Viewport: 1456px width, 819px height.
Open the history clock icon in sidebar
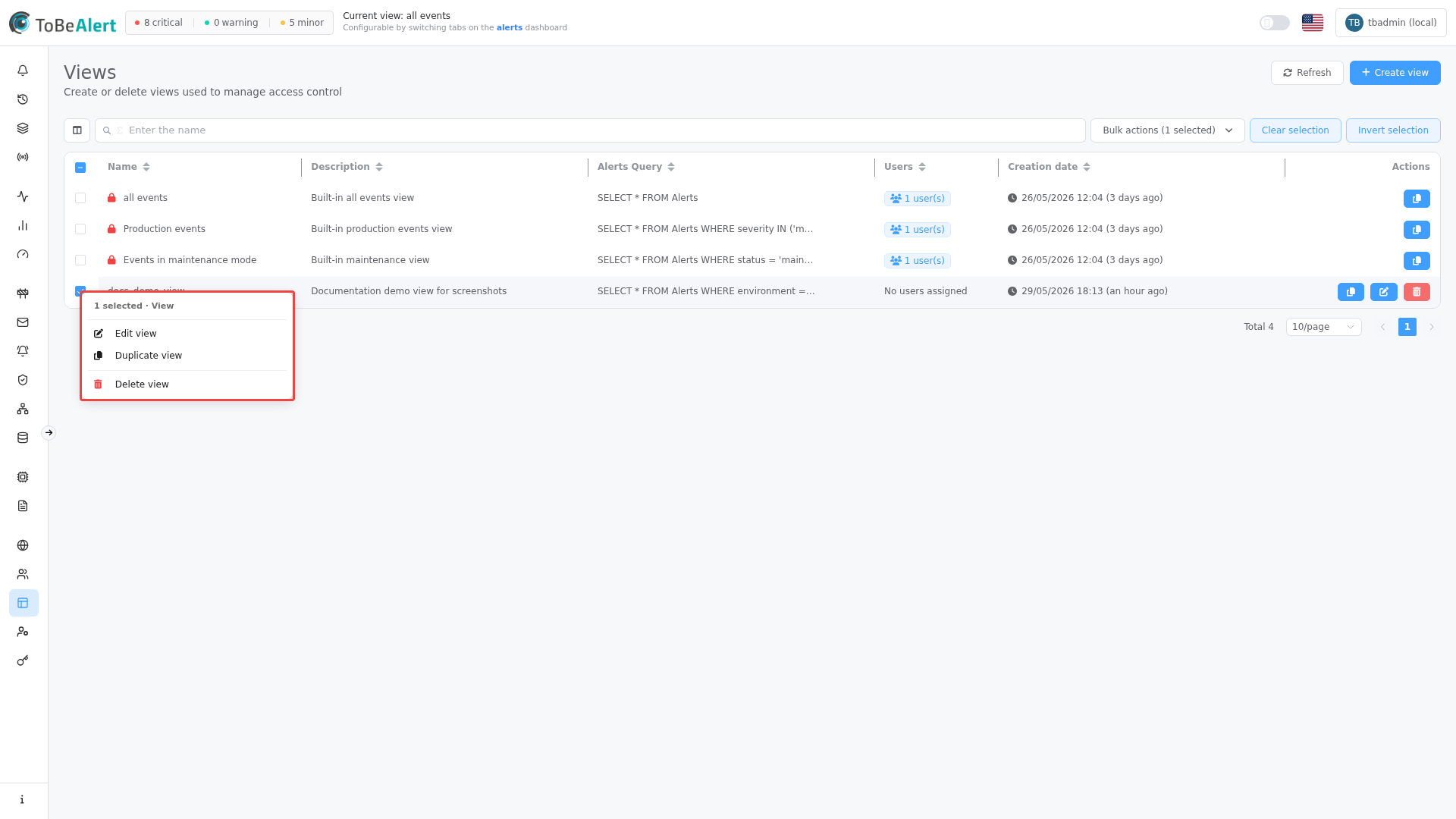pyautogui.click(x=23, y=99)
